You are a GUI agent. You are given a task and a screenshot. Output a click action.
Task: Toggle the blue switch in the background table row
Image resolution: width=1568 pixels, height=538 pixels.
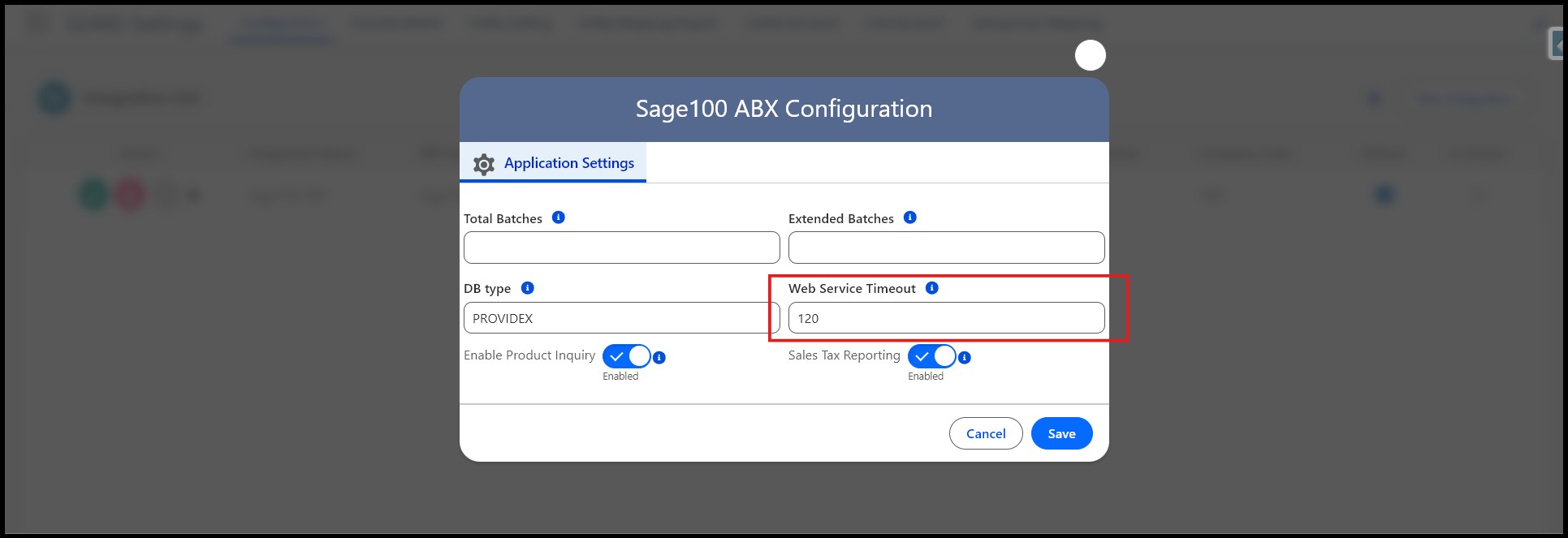pos(1384,195)
